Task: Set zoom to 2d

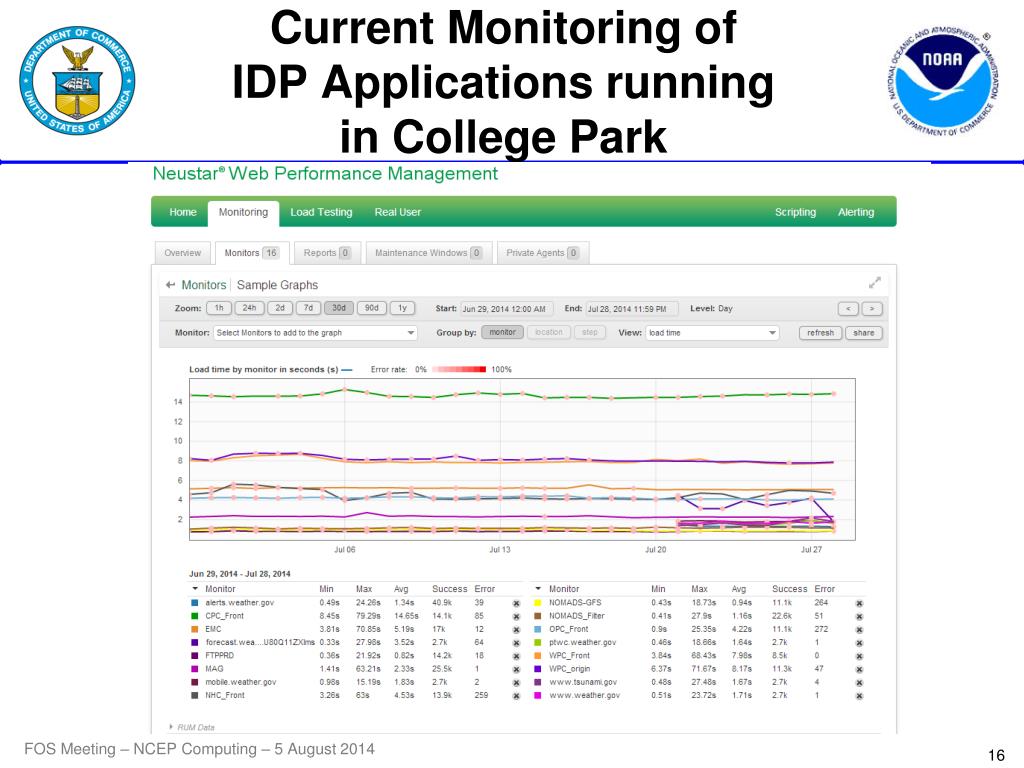Action: pyautogui.click(x=280, y=308)
